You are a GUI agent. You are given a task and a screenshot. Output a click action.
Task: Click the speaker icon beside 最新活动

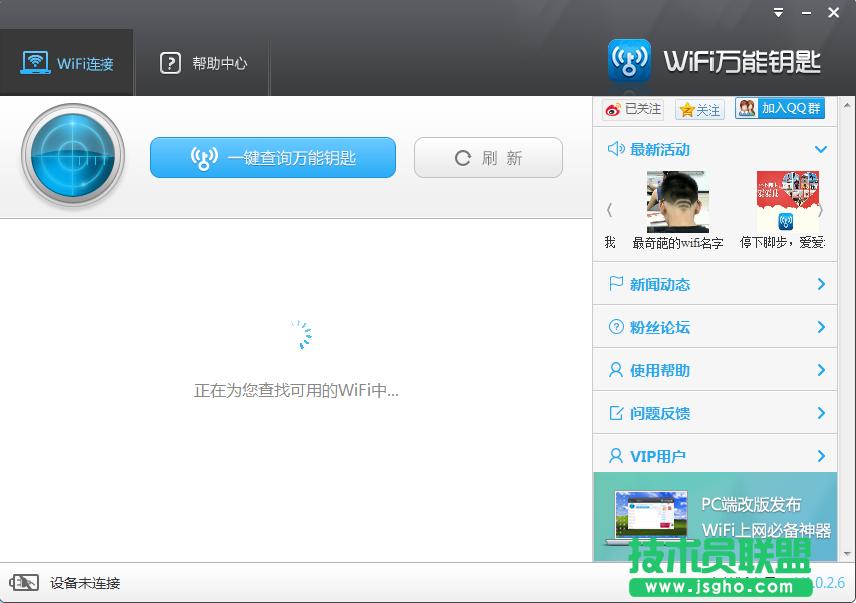point(614,150)
